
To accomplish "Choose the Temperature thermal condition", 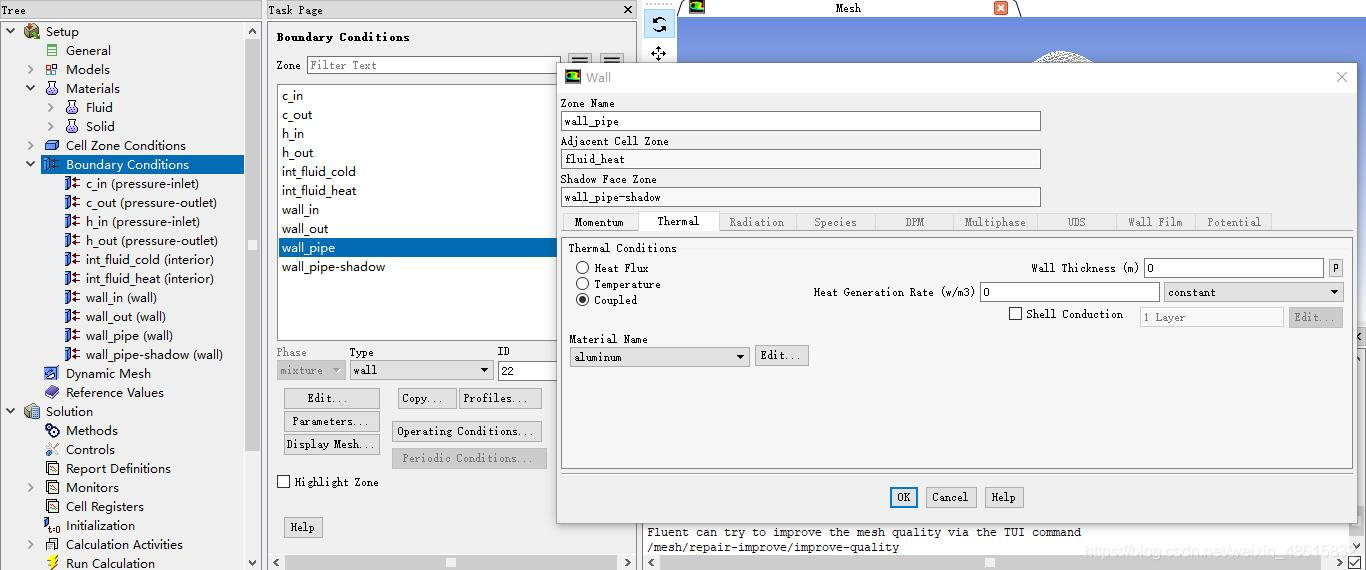I will [582, 284].
